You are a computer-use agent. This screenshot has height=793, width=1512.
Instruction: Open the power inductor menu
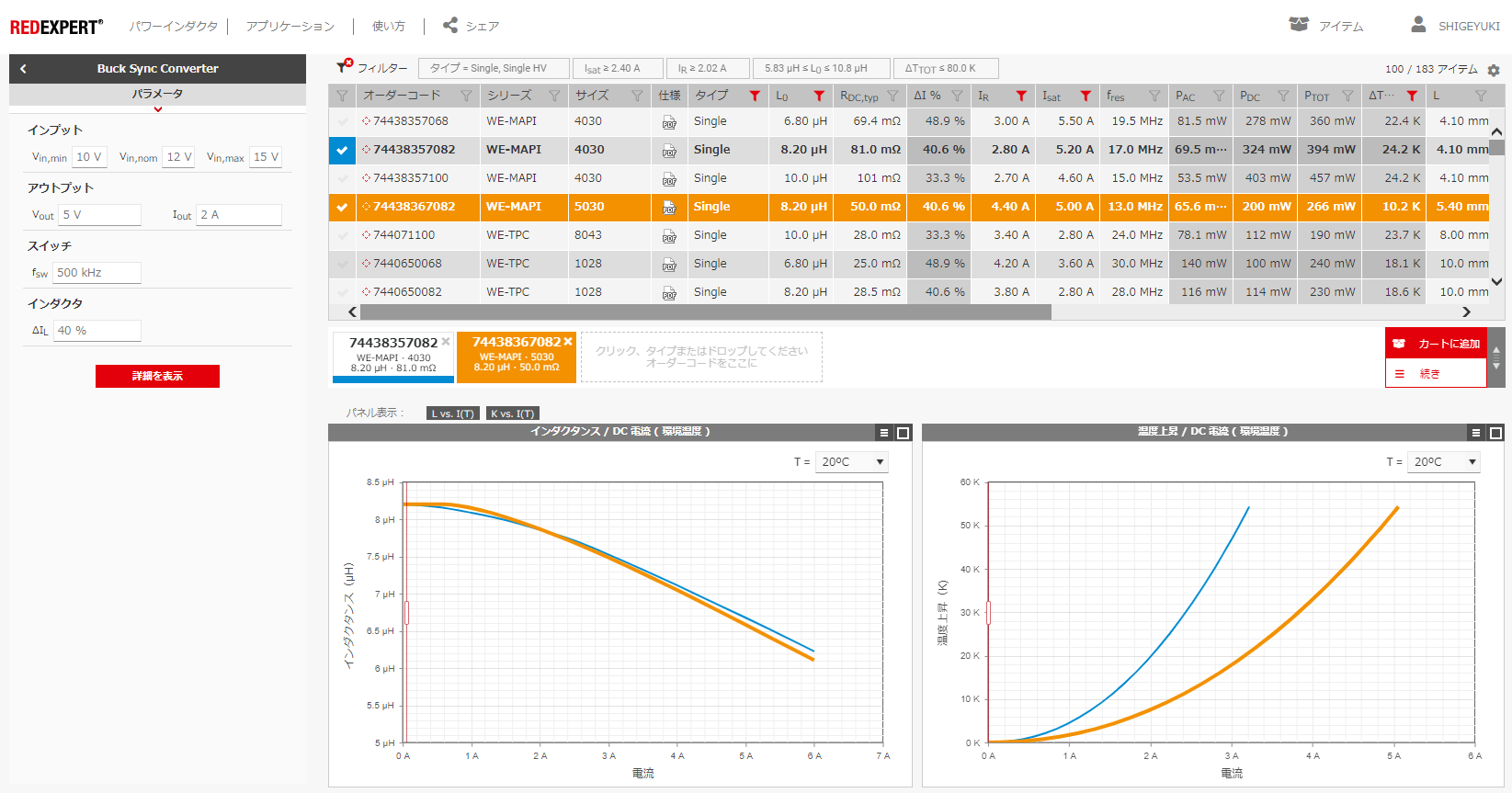(174, 27)
